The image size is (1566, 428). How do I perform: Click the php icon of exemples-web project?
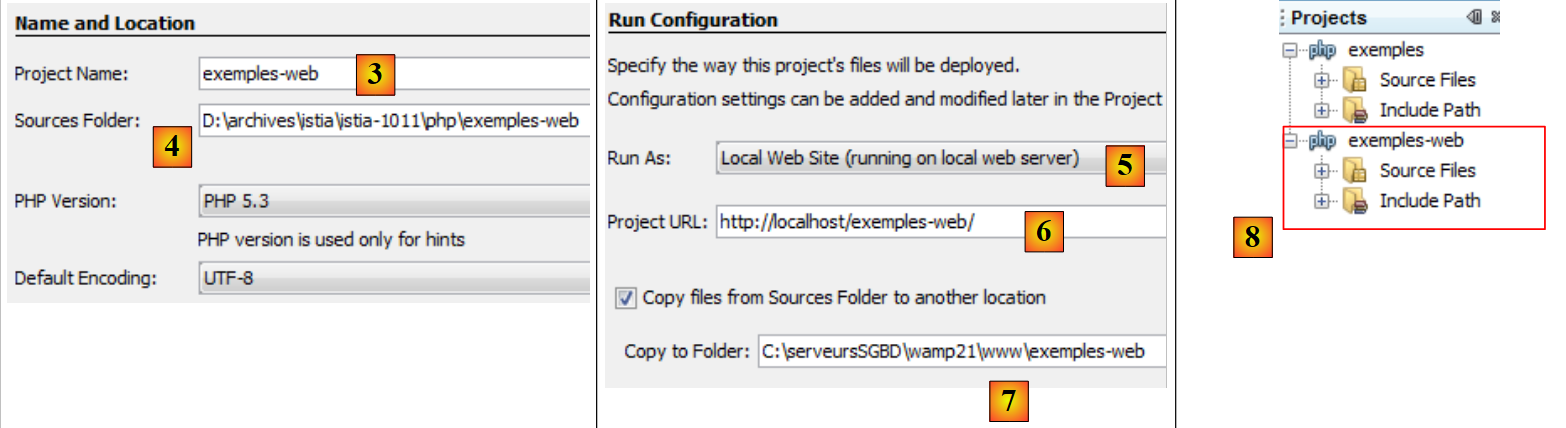pos(1322,141)
